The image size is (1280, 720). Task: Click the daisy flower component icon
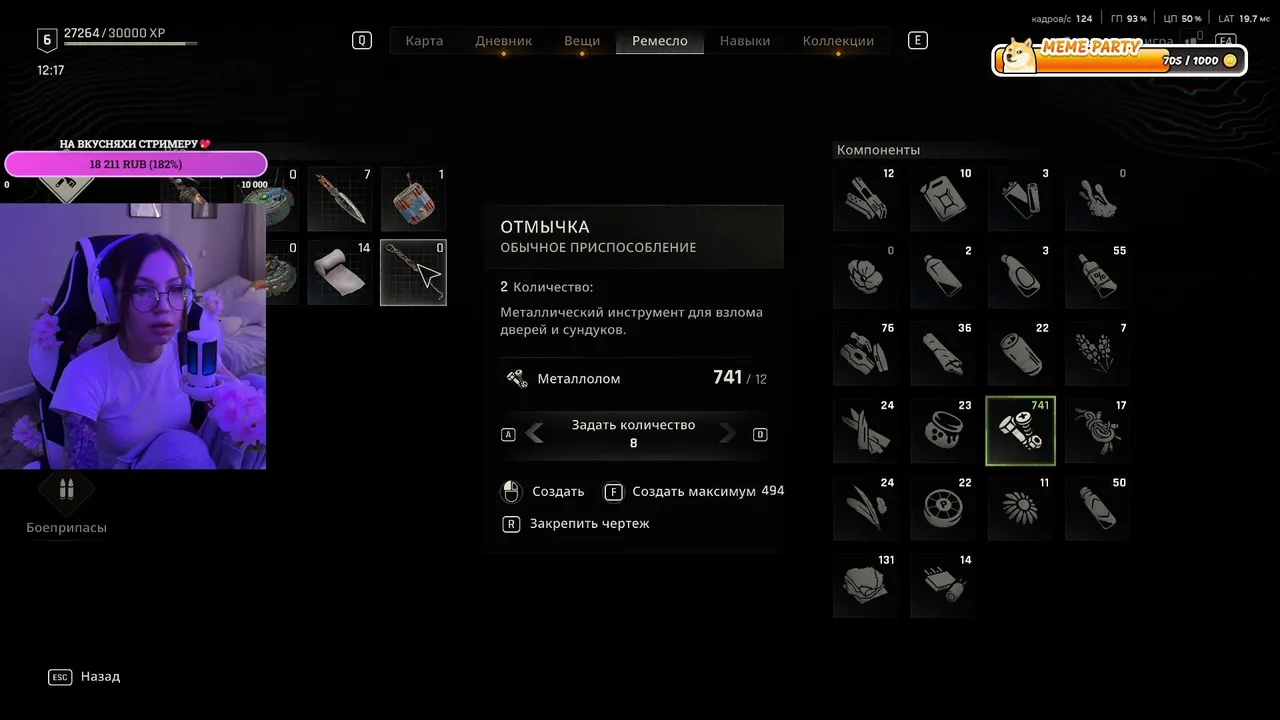pos(1020,508)
